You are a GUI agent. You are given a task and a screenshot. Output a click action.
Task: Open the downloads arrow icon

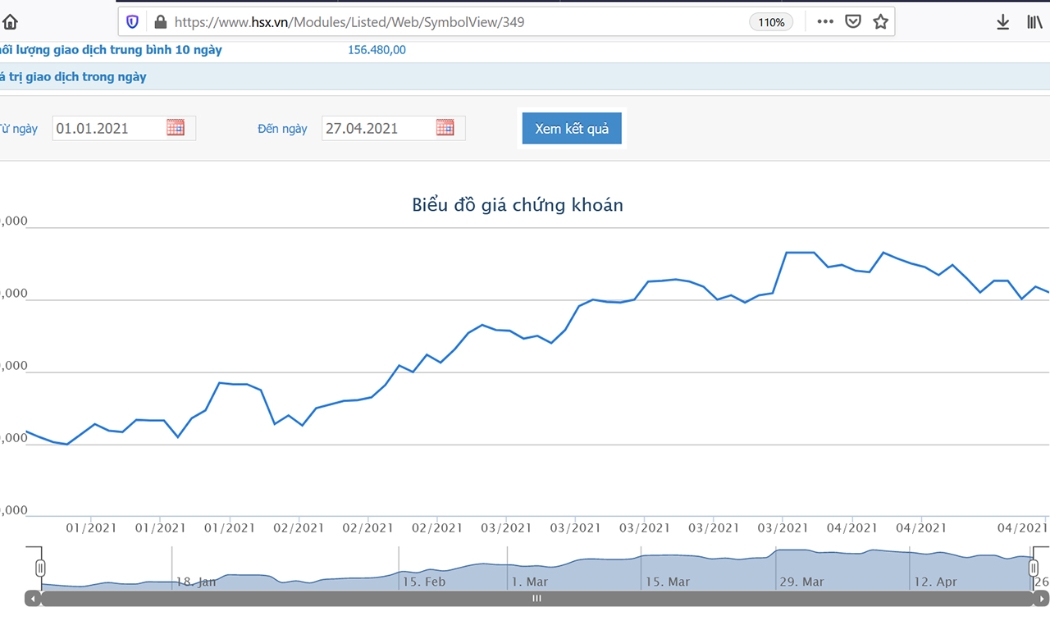1002,22
